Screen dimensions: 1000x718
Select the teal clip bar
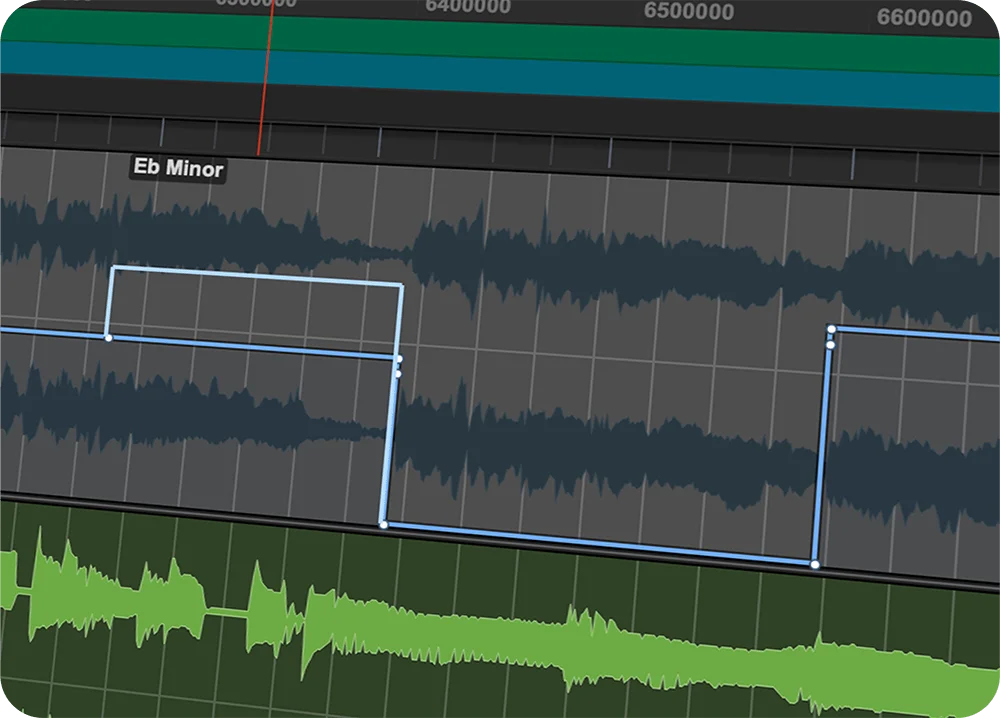click(500, 73)
